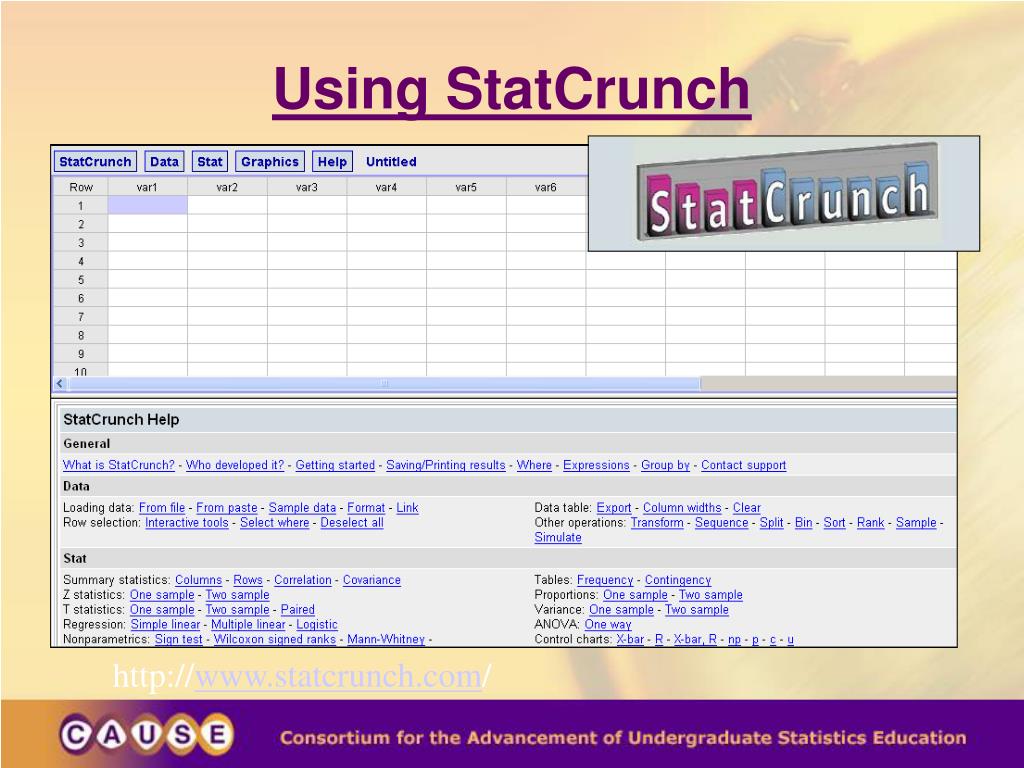Open the 'Saving/Printing results' link

pos(445,465)
